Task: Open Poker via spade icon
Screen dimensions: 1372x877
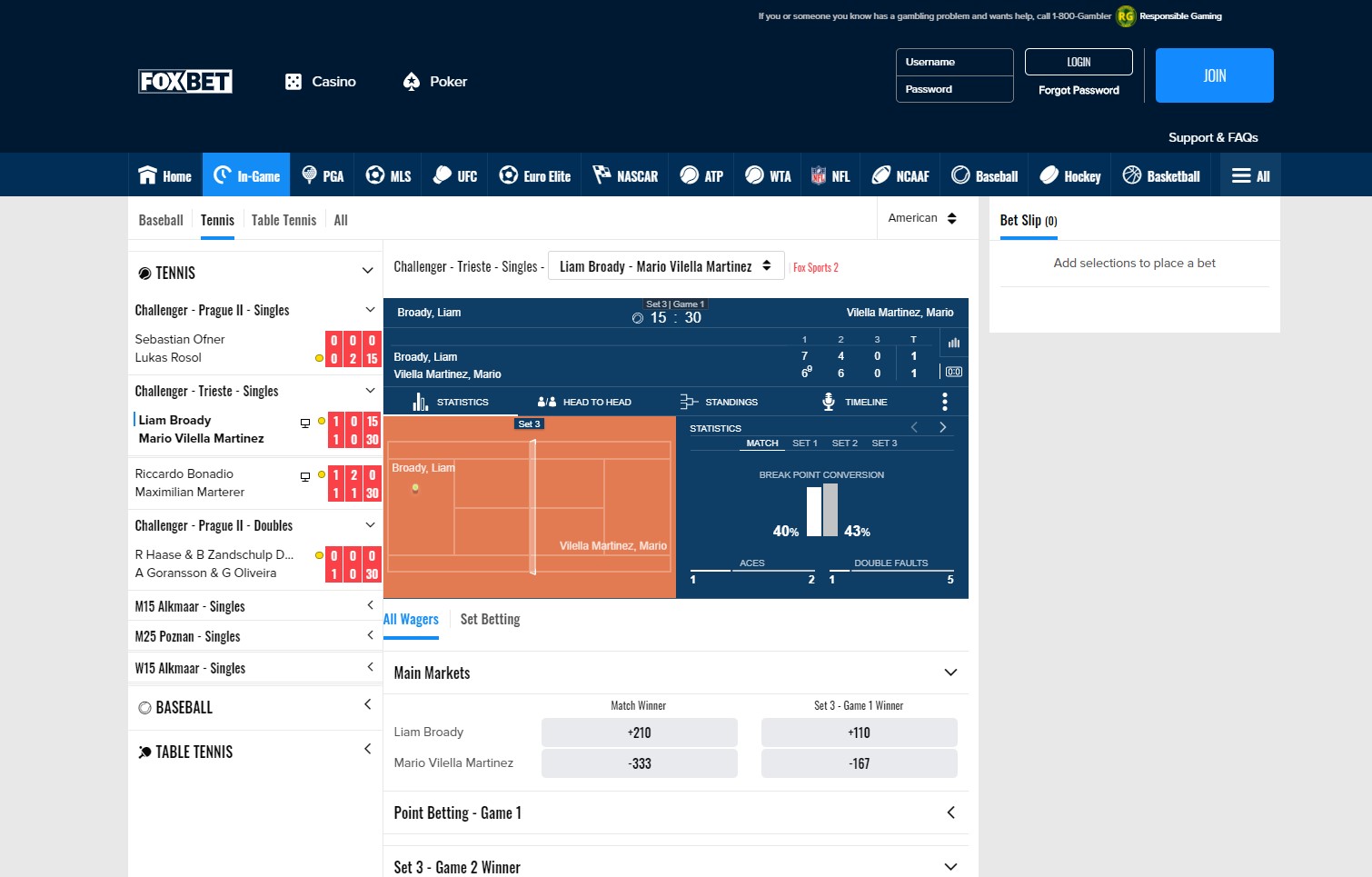Action: (x=434, y=82)
